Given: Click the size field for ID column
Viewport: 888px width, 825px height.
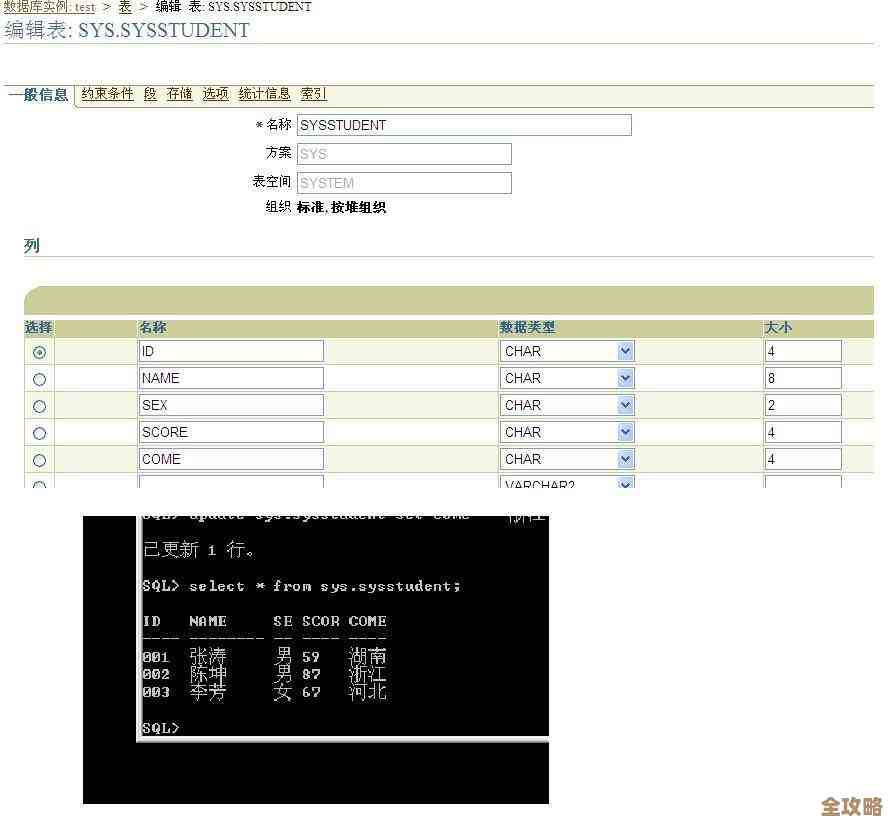Looking at the screenshot, I should (803, 351).
